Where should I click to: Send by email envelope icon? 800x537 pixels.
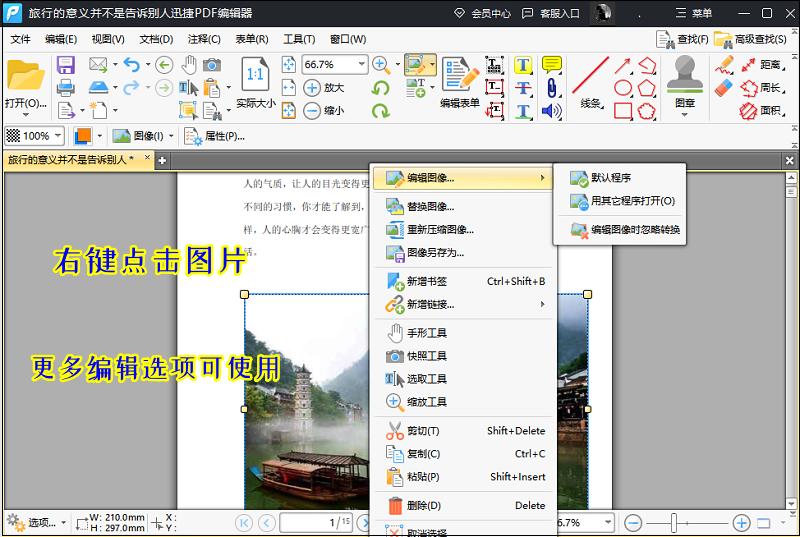(98, 64)
